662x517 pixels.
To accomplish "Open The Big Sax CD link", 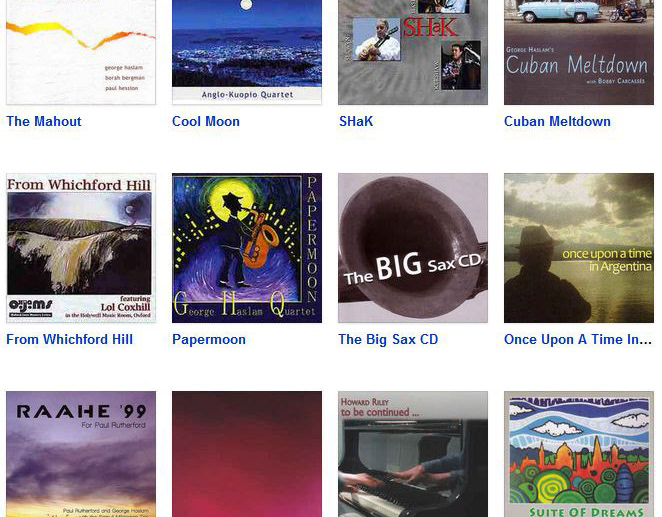I will [388, 340].
